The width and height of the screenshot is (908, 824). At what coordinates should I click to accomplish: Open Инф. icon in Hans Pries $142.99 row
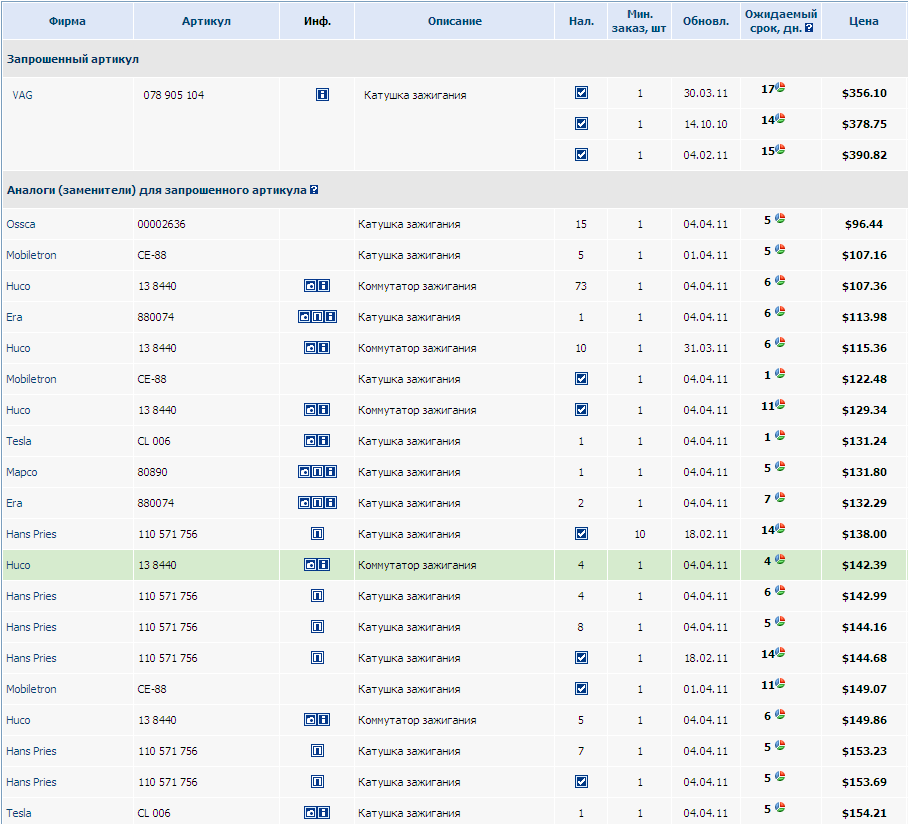(317, 595)
